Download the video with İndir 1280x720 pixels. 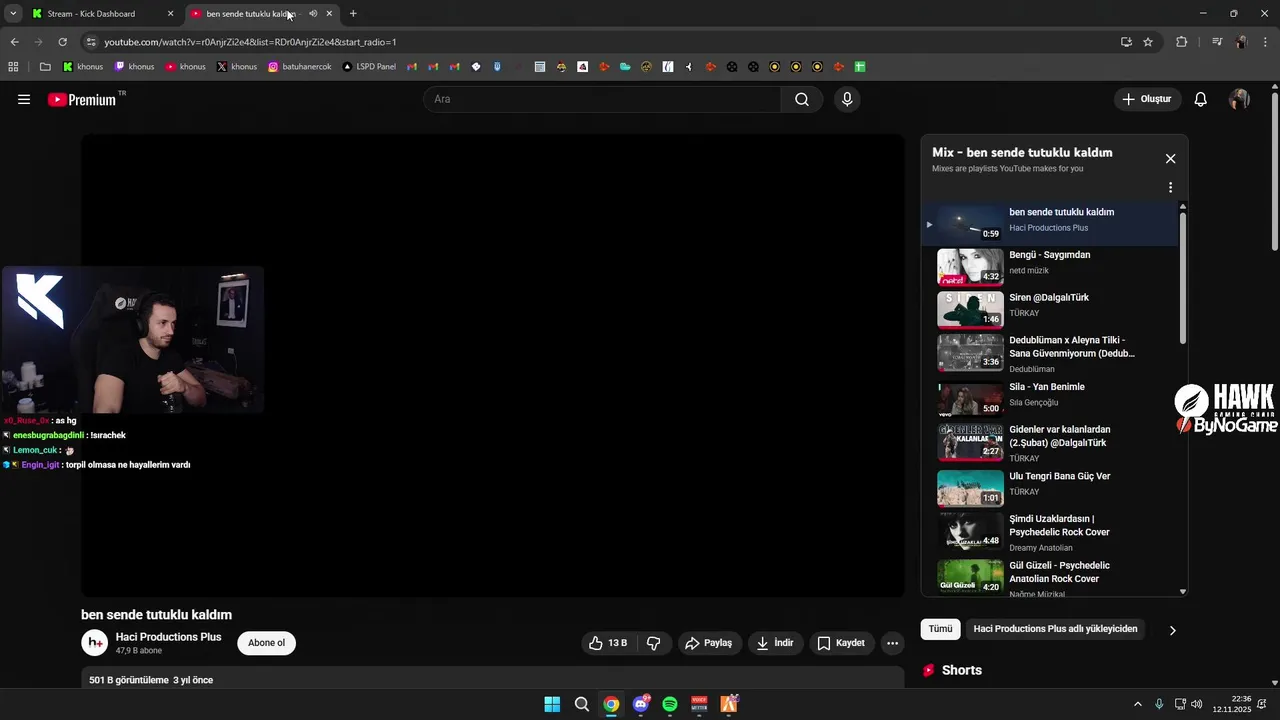(x=775, y=643)
